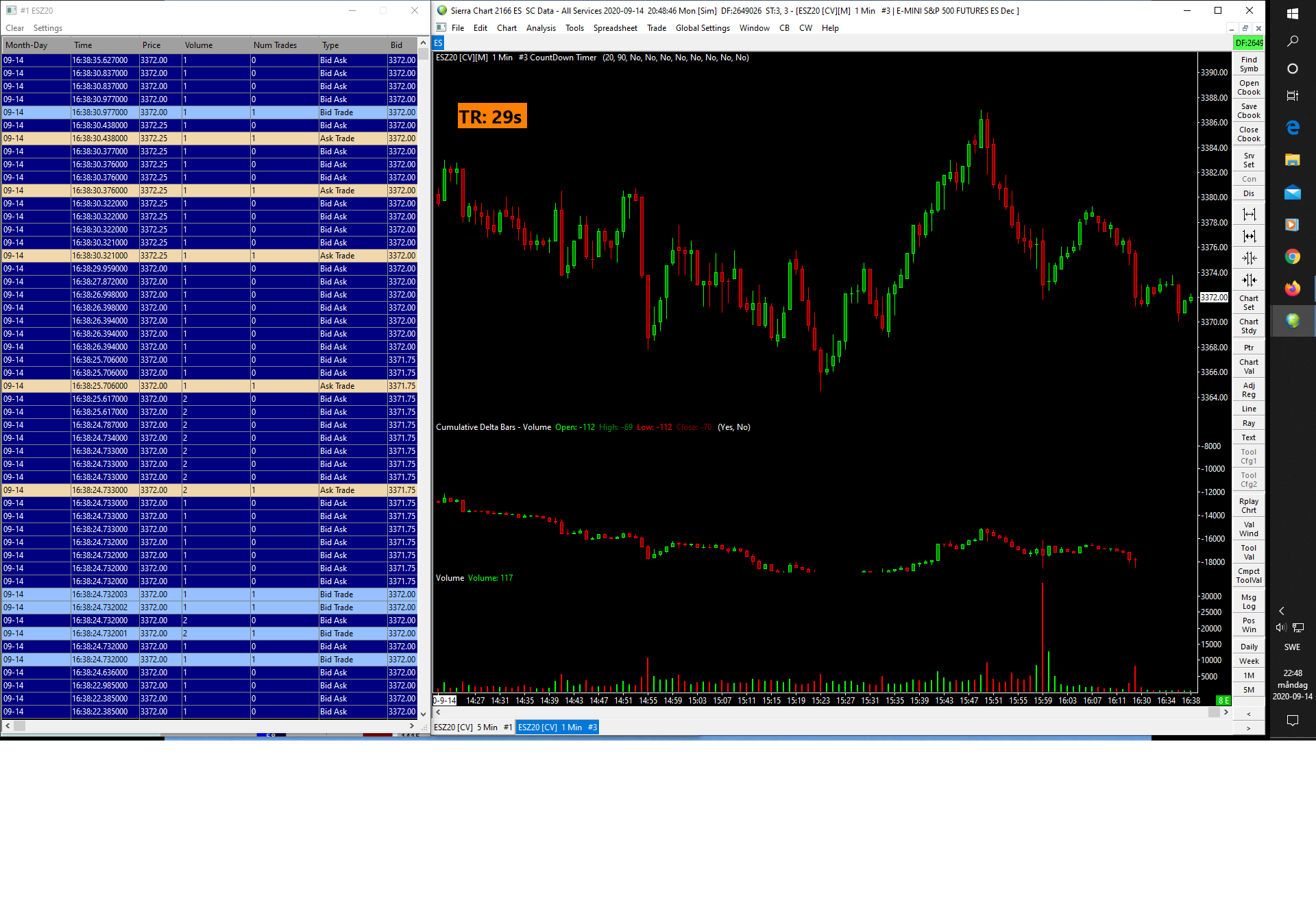Viewport: 1316px width, 914px height.
Task: Open the Edge browser taskbar icon
Action: click(x=1292, y=128)
